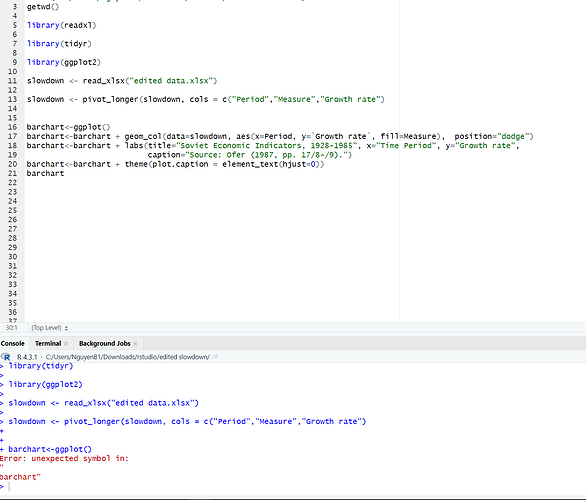Screen dimensions: 586x500
Task: Click line number 30 in the gutter
Action: coord(12,257)
